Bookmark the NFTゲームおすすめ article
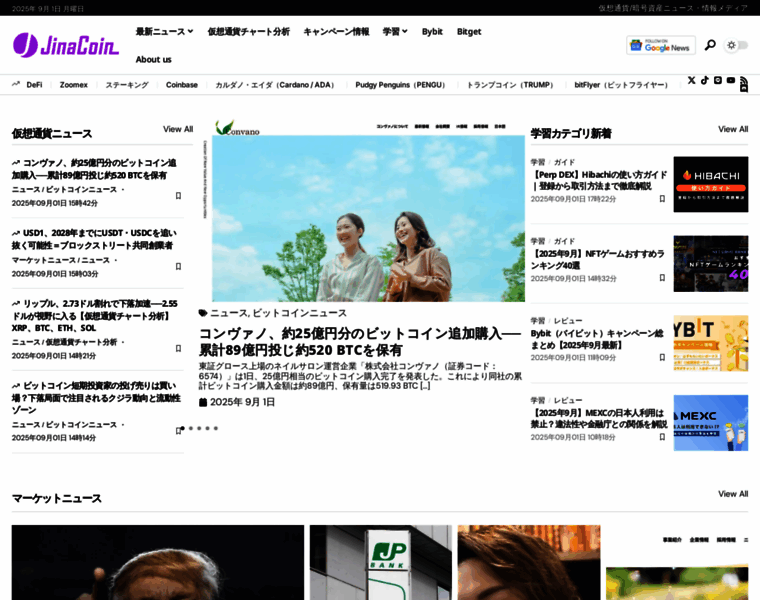Screen dimensions: 760x600 click(x=662, y=278)
